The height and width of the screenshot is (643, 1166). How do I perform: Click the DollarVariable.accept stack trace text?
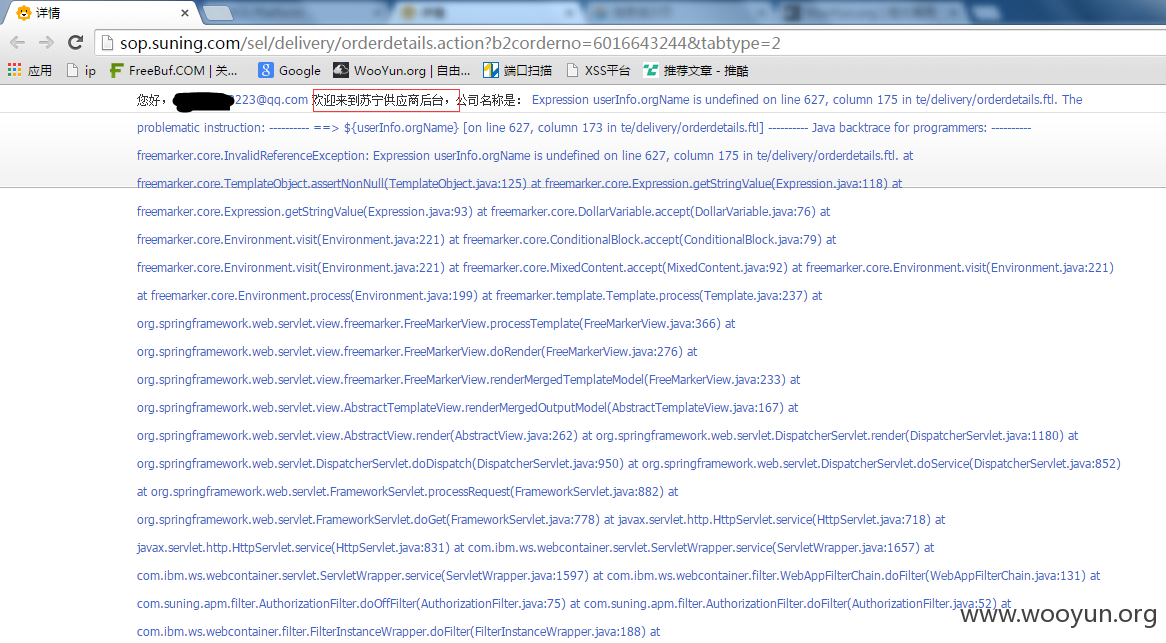click(653, 212)
